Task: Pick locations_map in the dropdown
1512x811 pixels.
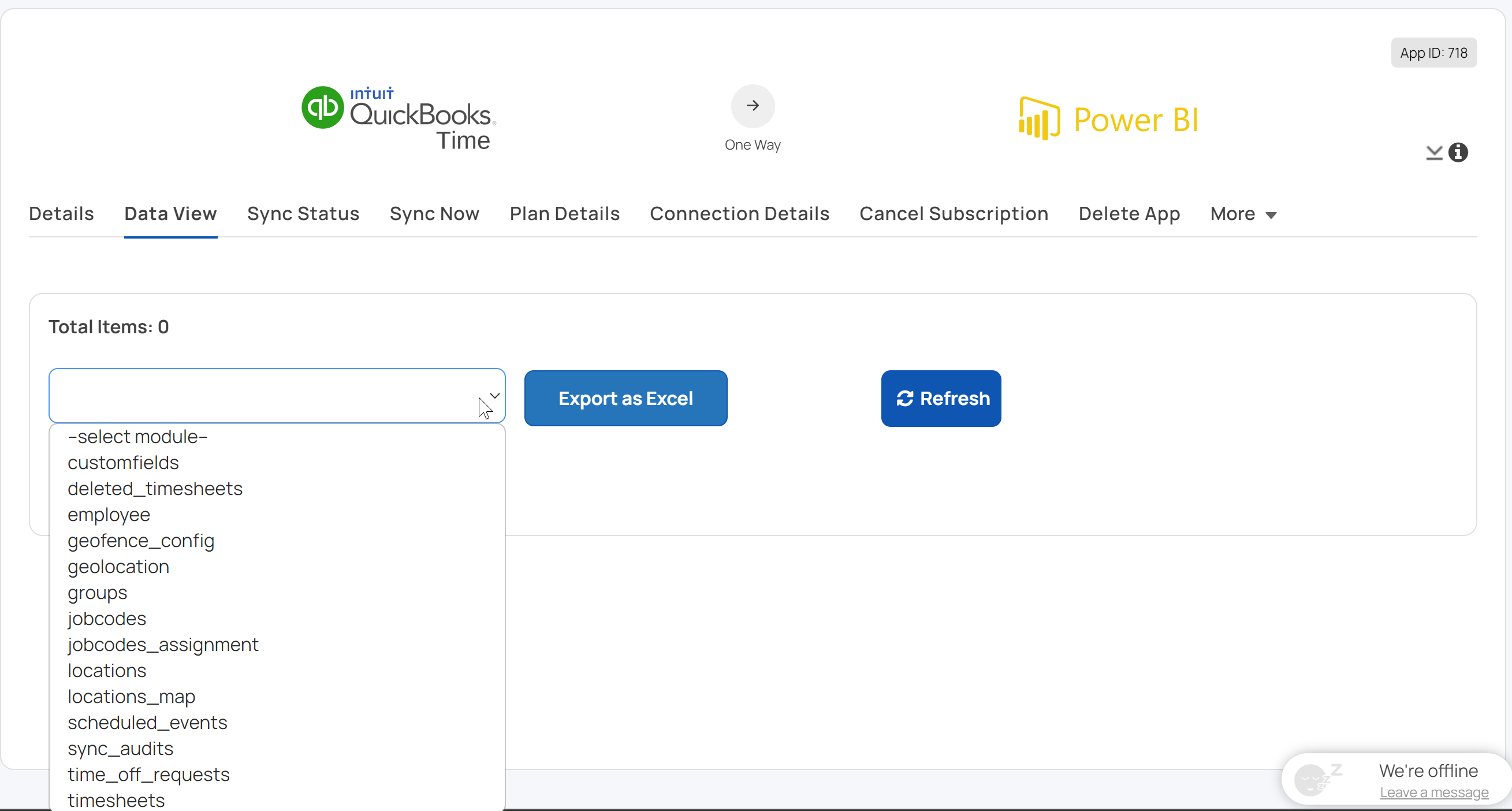Action: tap(277, 697)
